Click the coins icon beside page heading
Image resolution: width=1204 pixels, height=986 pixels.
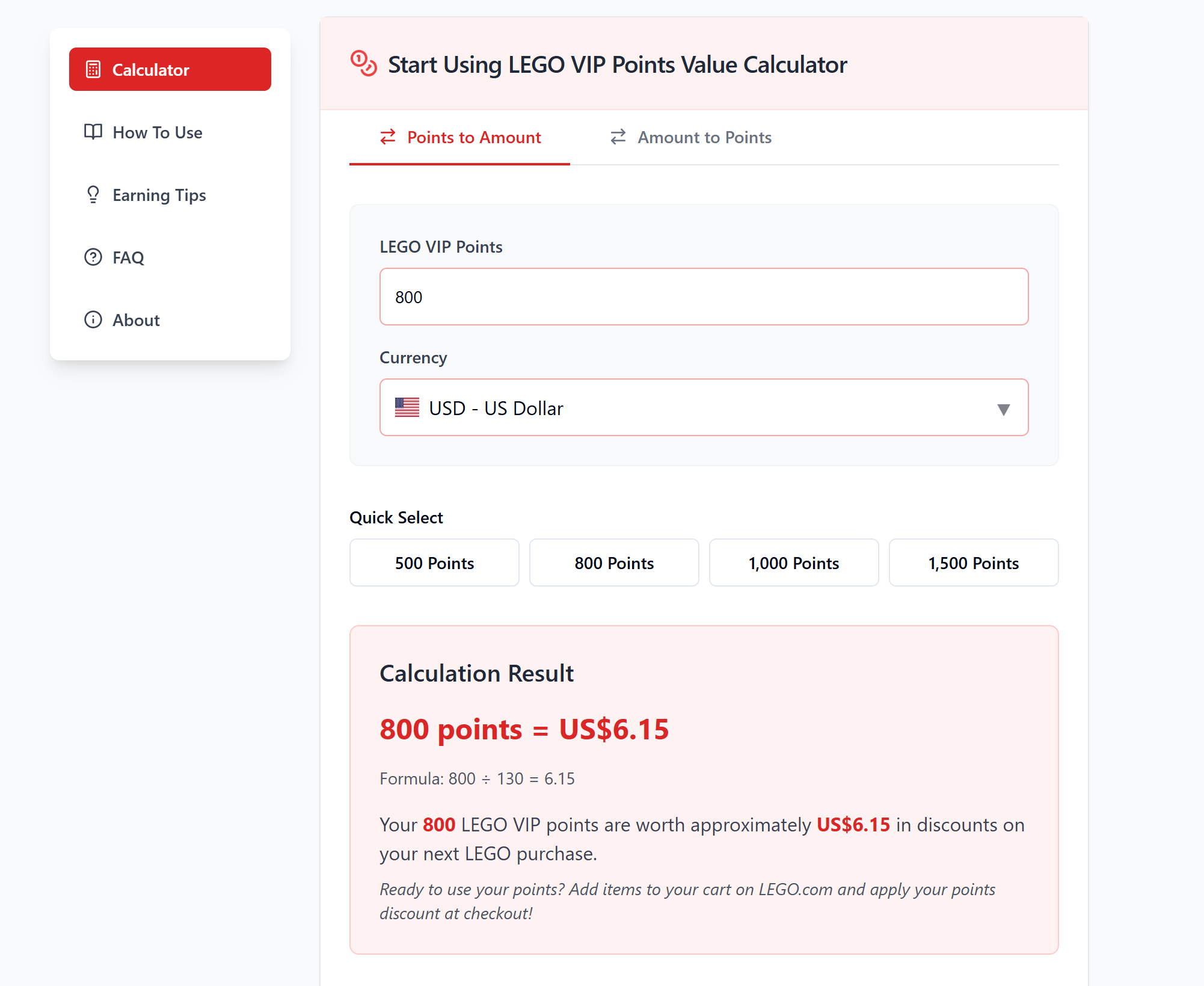pyautogui.click(x=363, y=64)
